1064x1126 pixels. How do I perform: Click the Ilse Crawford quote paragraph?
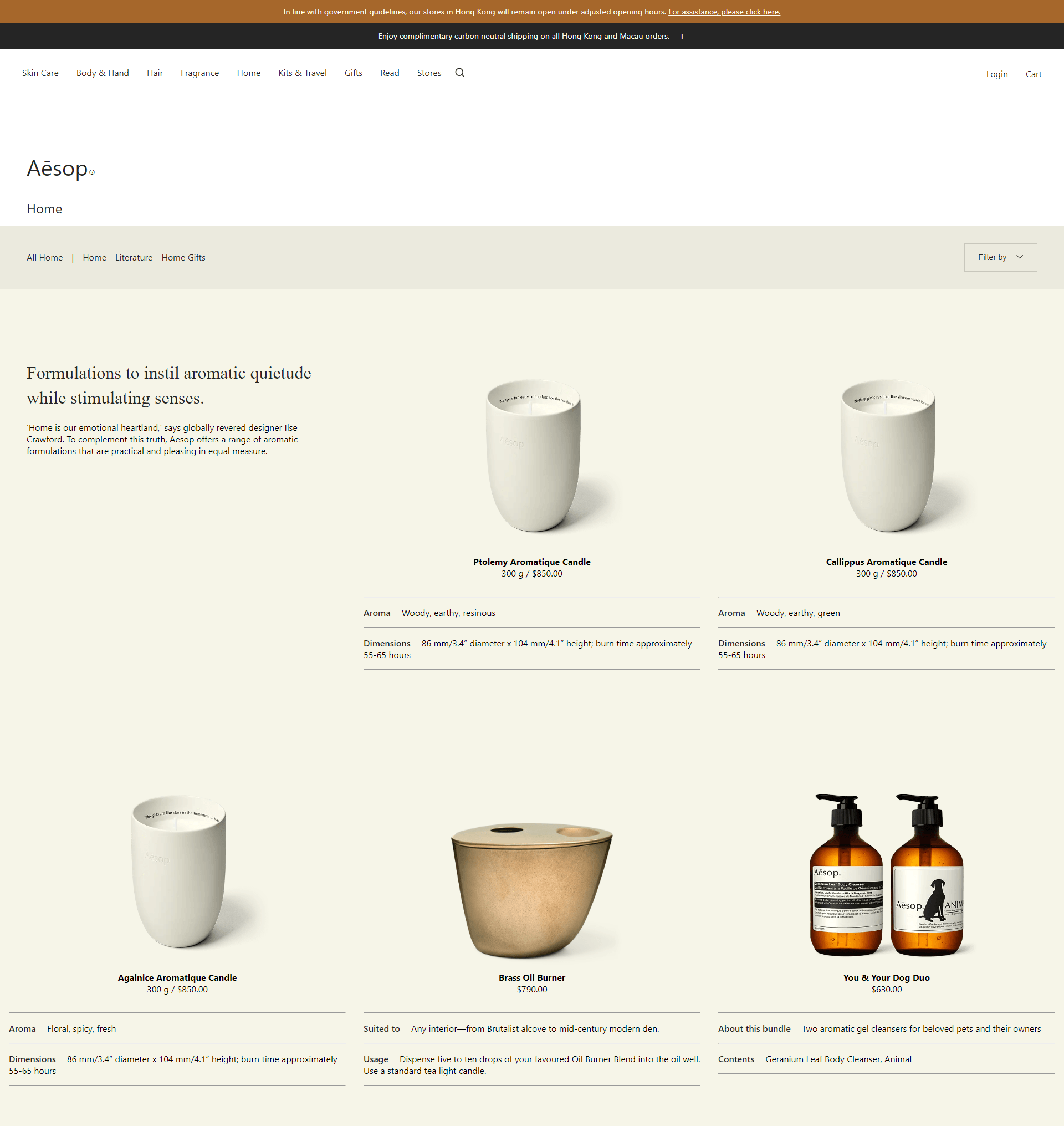point(162,439)
